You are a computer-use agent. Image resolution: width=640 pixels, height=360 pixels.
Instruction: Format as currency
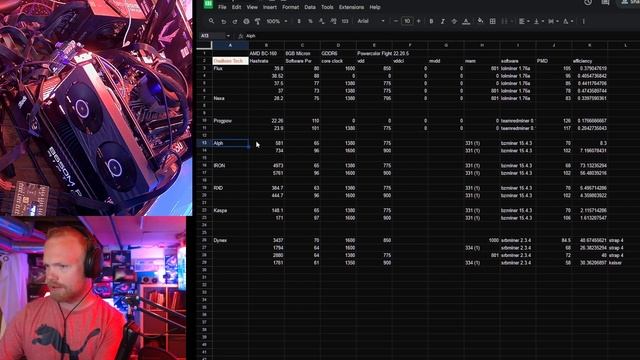tap(299, 21)
